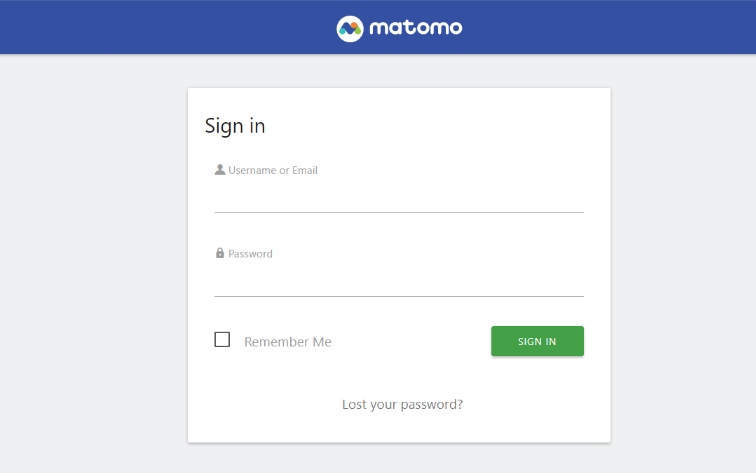756x473 pixels.
Task: Click the Remember Me label text
Action: point(288,342)
